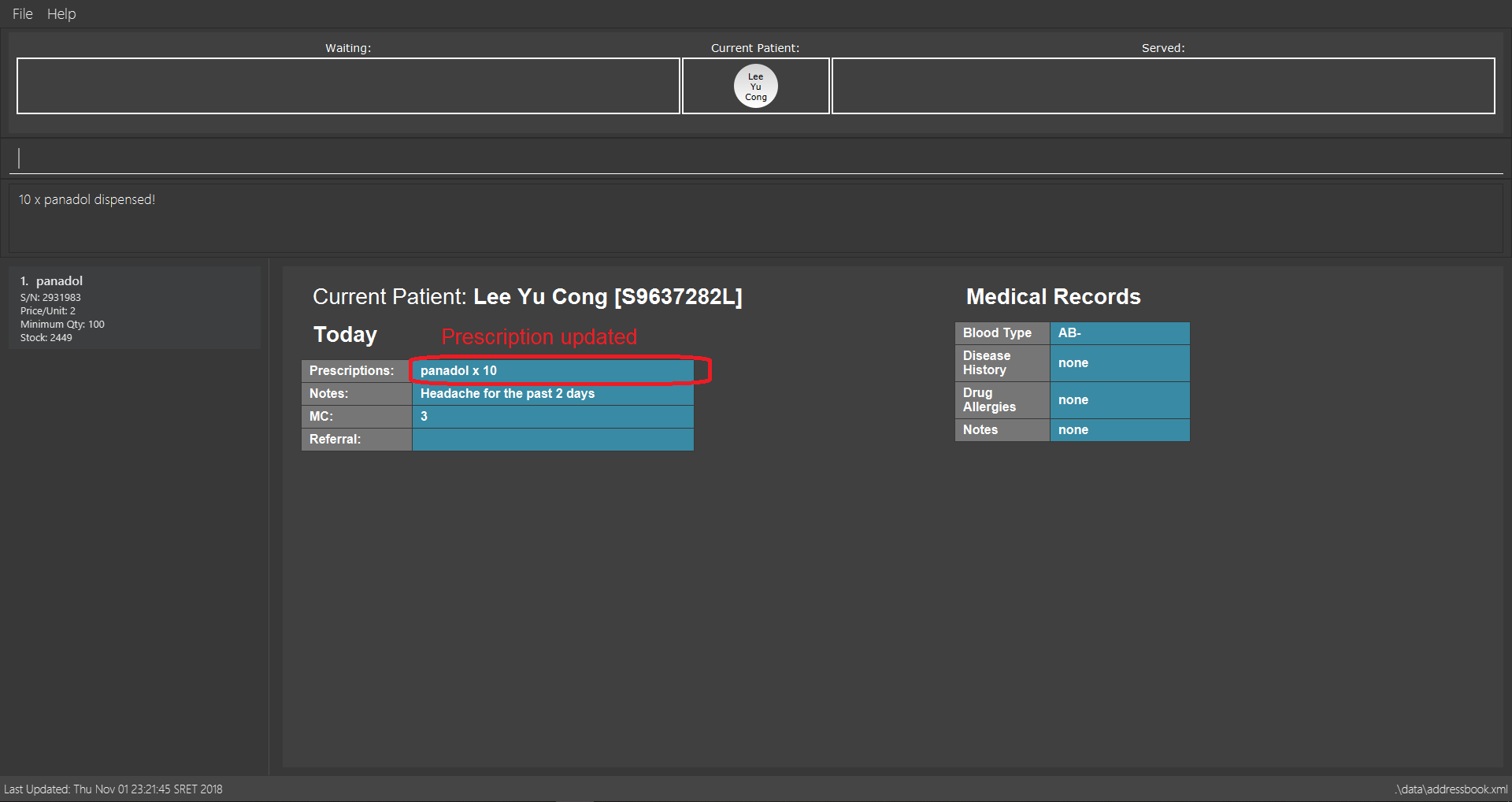Viewport: 1512px width, 802px height.
Task: Click the '10 x panadol dispensed!' result message
Action: click(x=87, y=199)
